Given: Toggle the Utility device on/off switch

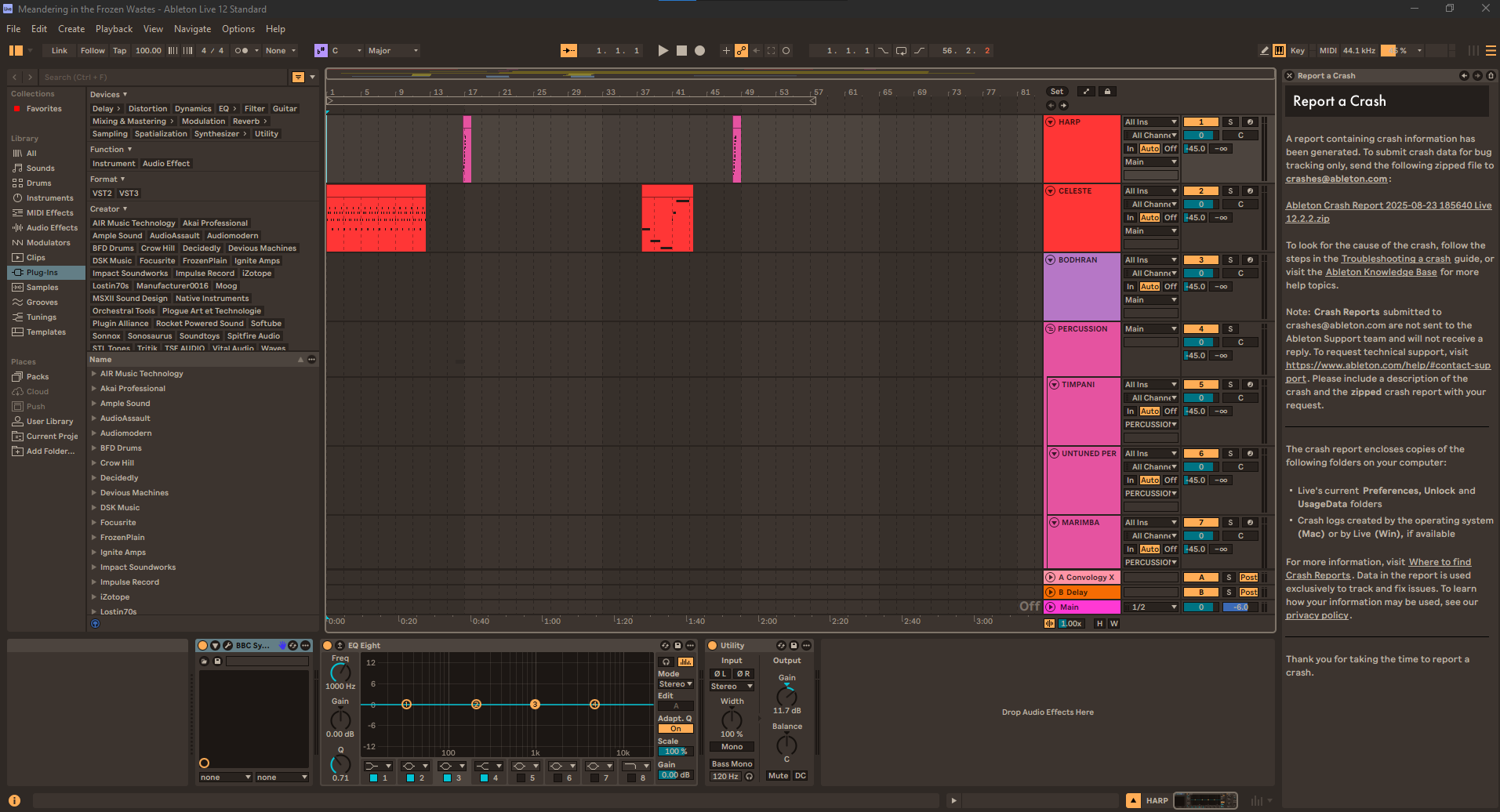Looking at the screenshot, I should coord(712,645).
